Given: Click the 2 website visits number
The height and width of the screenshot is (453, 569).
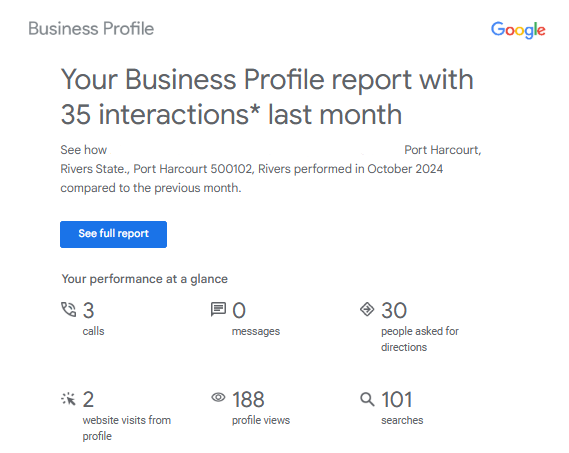Looking at the screenshot, I should 88,399.
